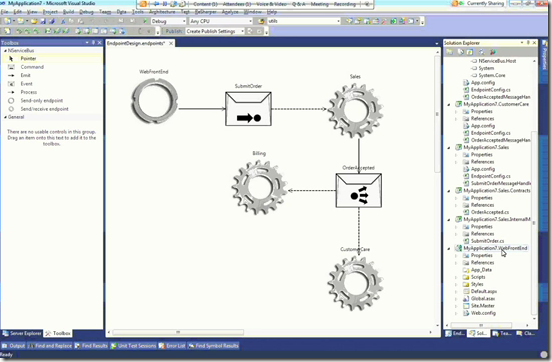Open Voice & Video in meeting bar
This screenshot has height=362, width=552.
coord(271,4)
